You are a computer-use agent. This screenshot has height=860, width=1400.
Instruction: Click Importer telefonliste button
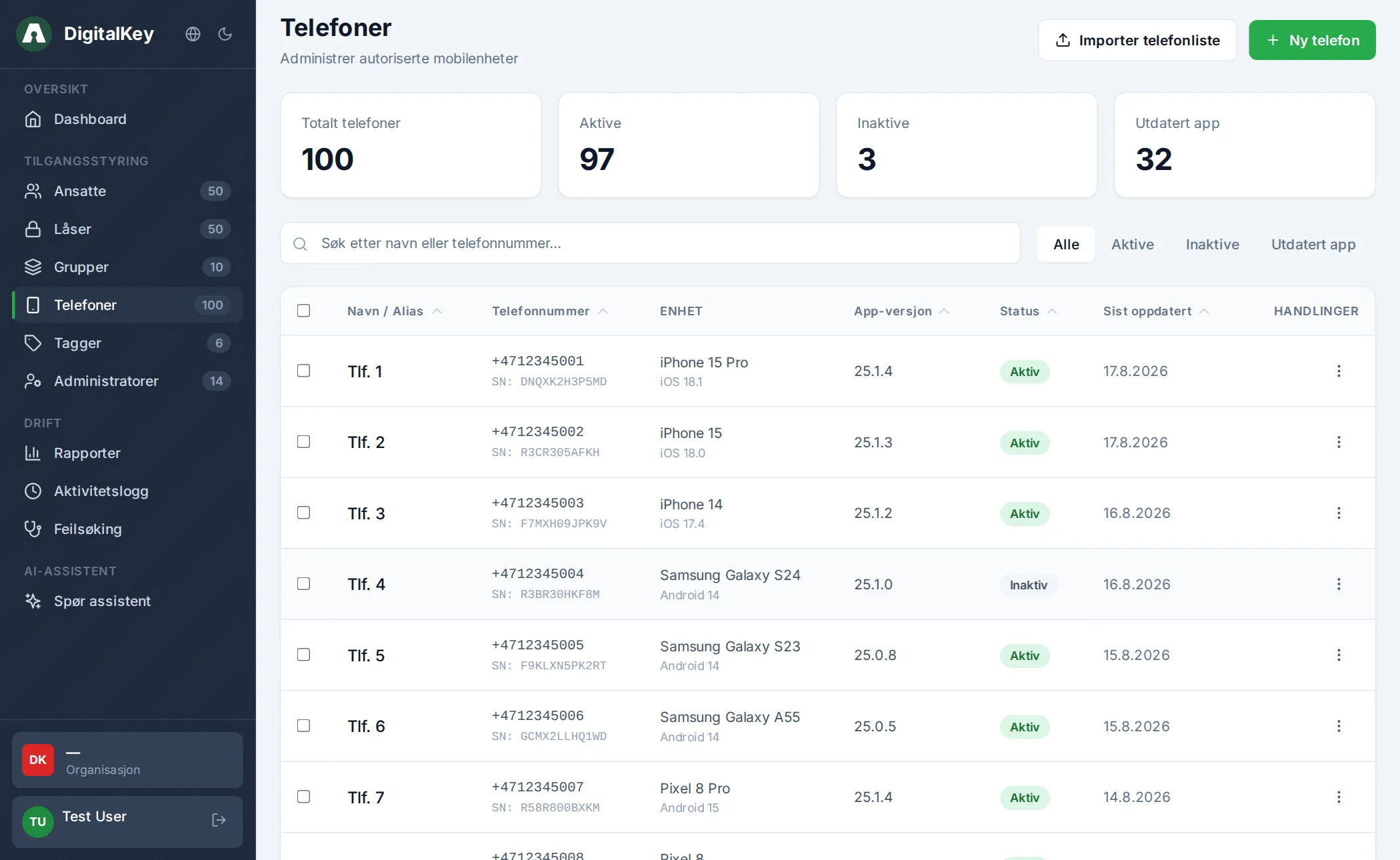(1137, 40)
